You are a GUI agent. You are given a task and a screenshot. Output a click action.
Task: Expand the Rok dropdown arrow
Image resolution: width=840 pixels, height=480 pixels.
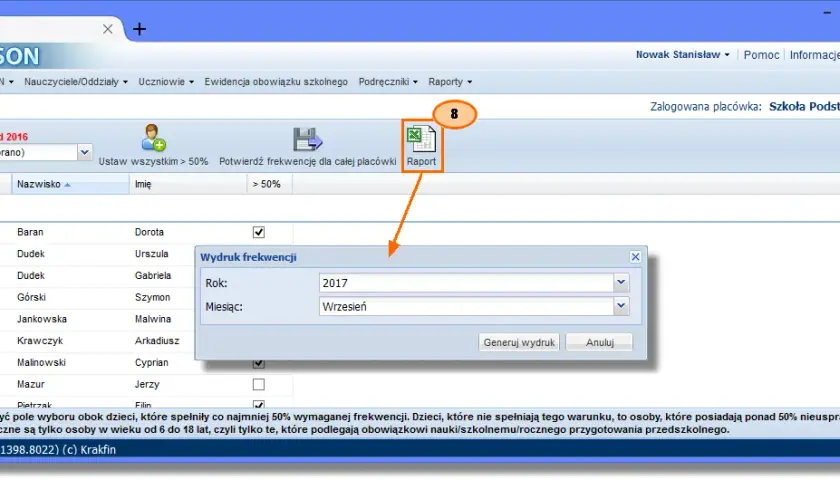[621, 282]
